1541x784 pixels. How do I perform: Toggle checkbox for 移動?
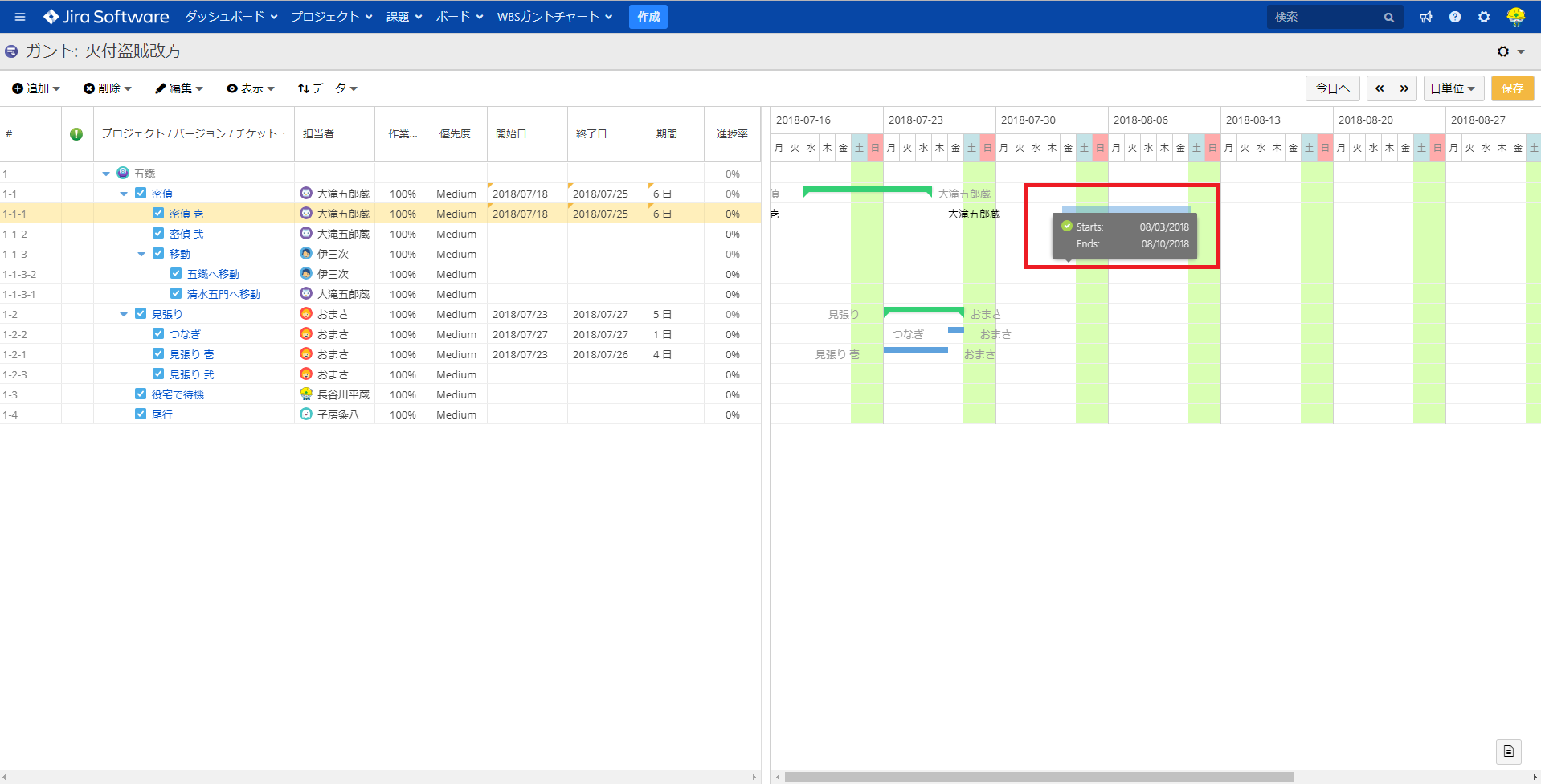pos(158,253)
